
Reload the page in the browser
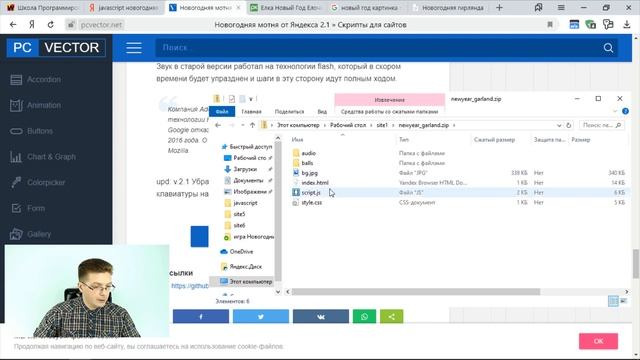pos(51,24)
